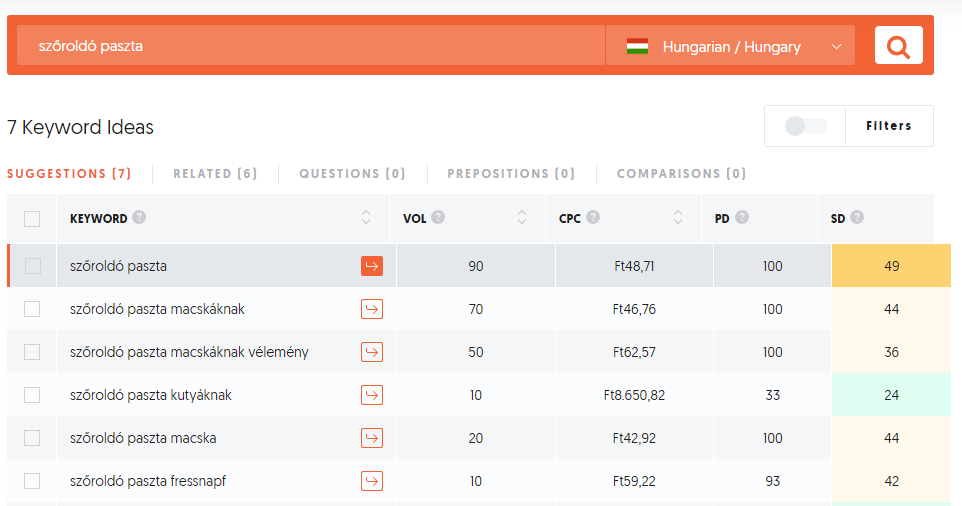This screenshot has height=506, width=962.
Task: Click arrow icon for 'szőroldó paszta fressnapf'
Action: [x=372, y=481]
